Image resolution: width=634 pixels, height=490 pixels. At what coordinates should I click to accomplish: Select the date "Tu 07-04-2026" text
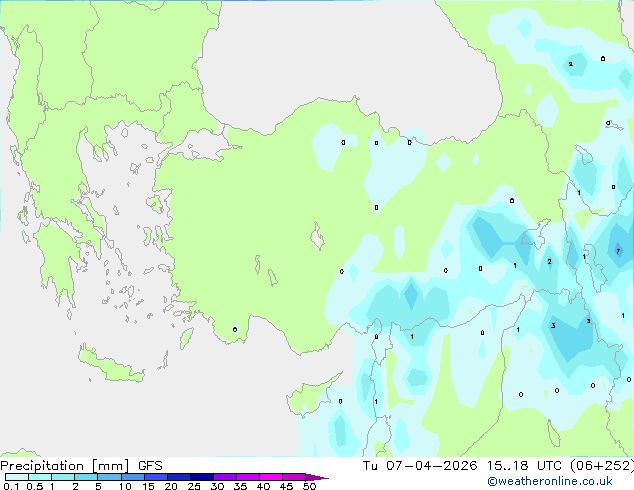420,466
